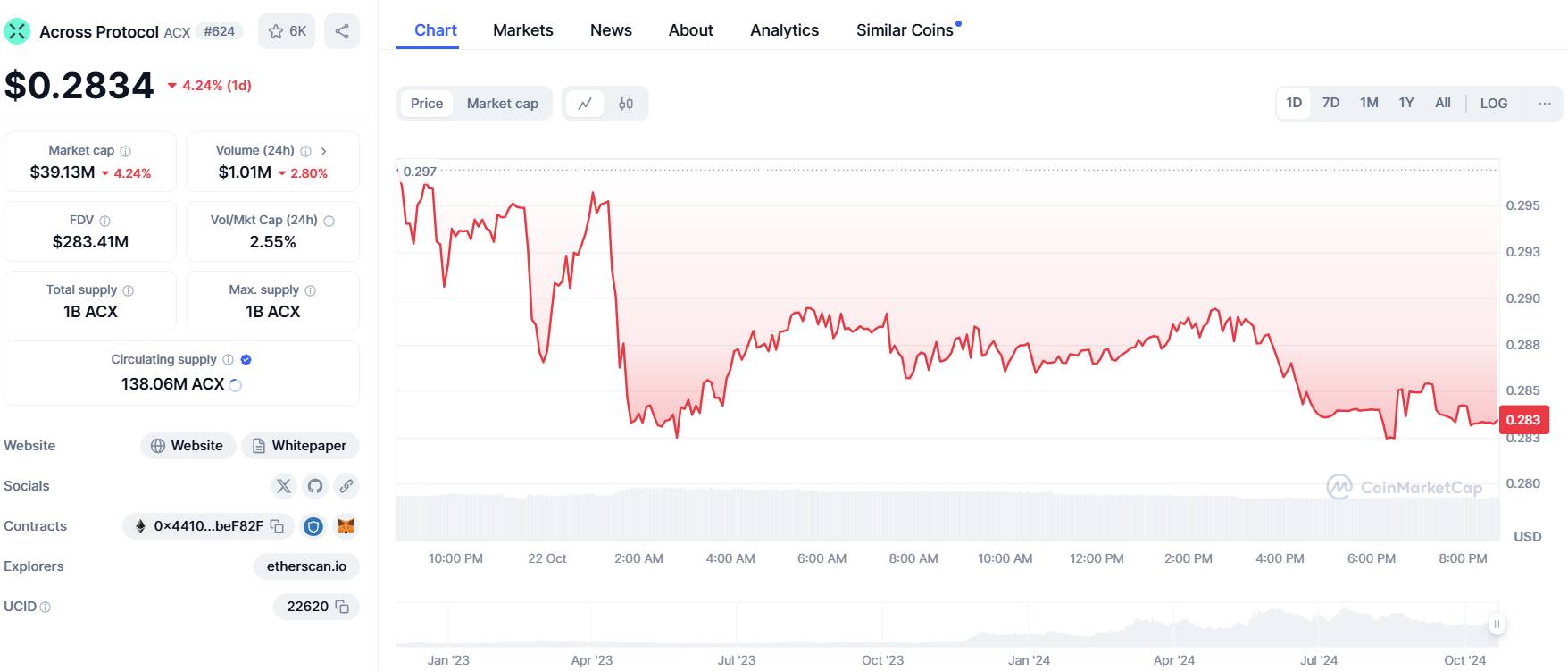Click the blue shield wallet icon
Viewport: 1568px width, 671px height.
tap(313, 526)
